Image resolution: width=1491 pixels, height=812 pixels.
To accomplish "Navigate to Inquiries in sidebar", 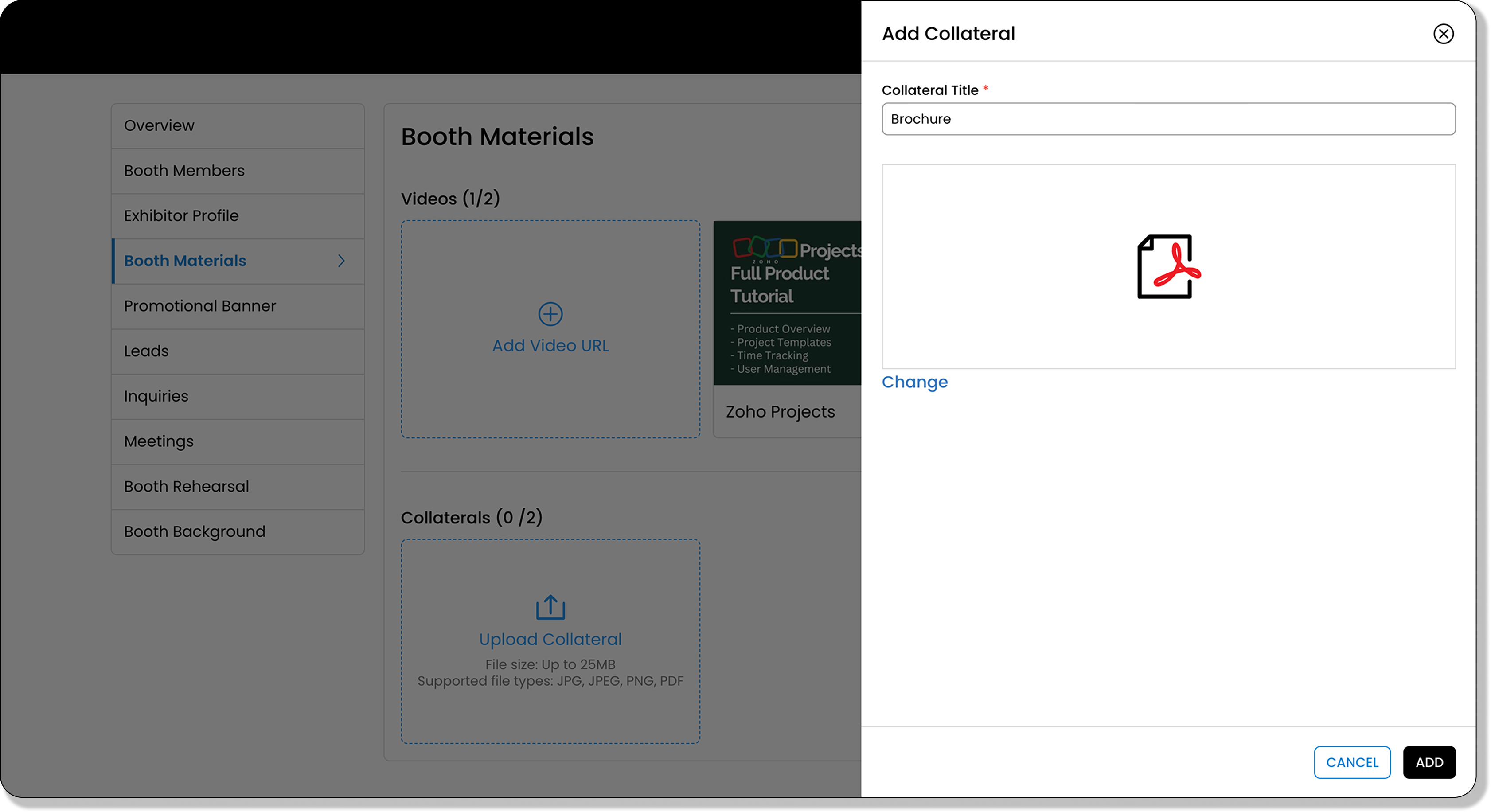I will click(156, 396).
